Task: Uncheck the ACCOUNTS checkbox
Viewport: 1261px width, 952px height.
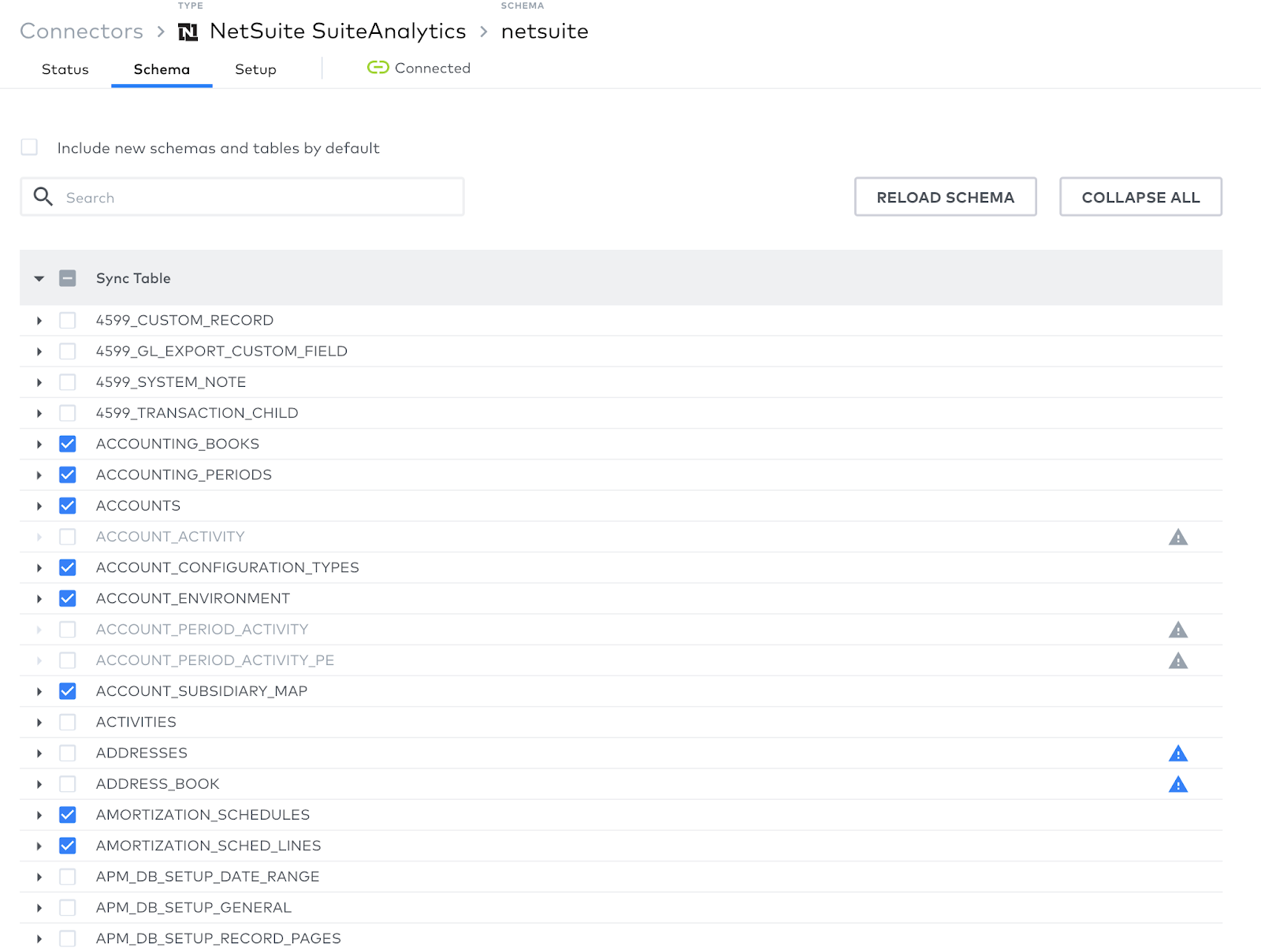Action: (68, 506)
